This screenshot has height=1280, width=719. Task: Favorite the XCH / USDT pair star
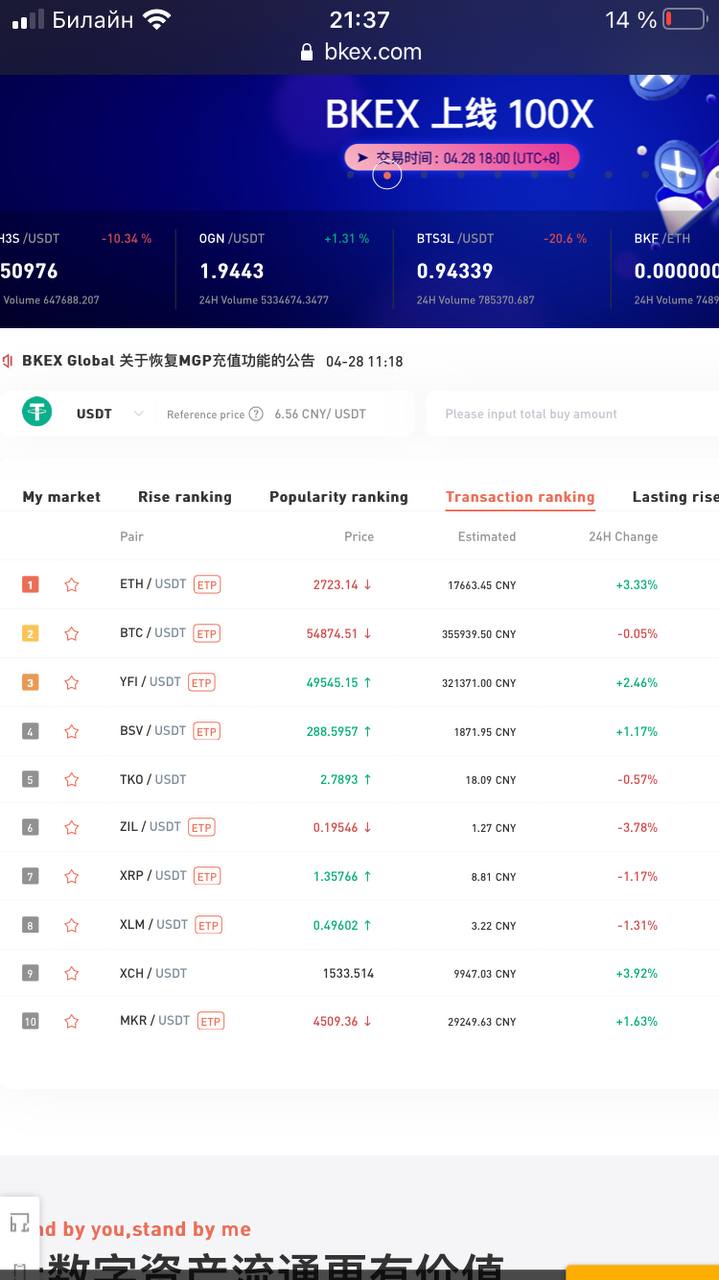tap(71, 974)
